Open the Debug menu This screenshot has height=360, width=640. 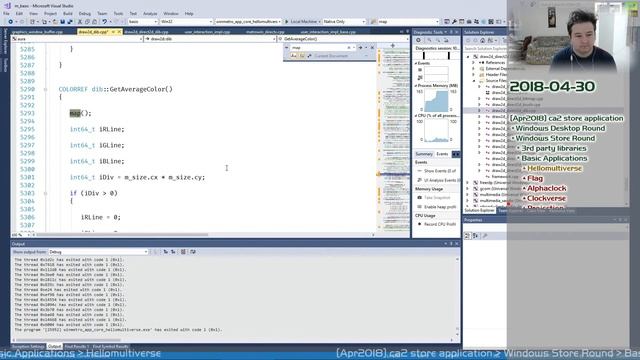[x=84, y=13]
